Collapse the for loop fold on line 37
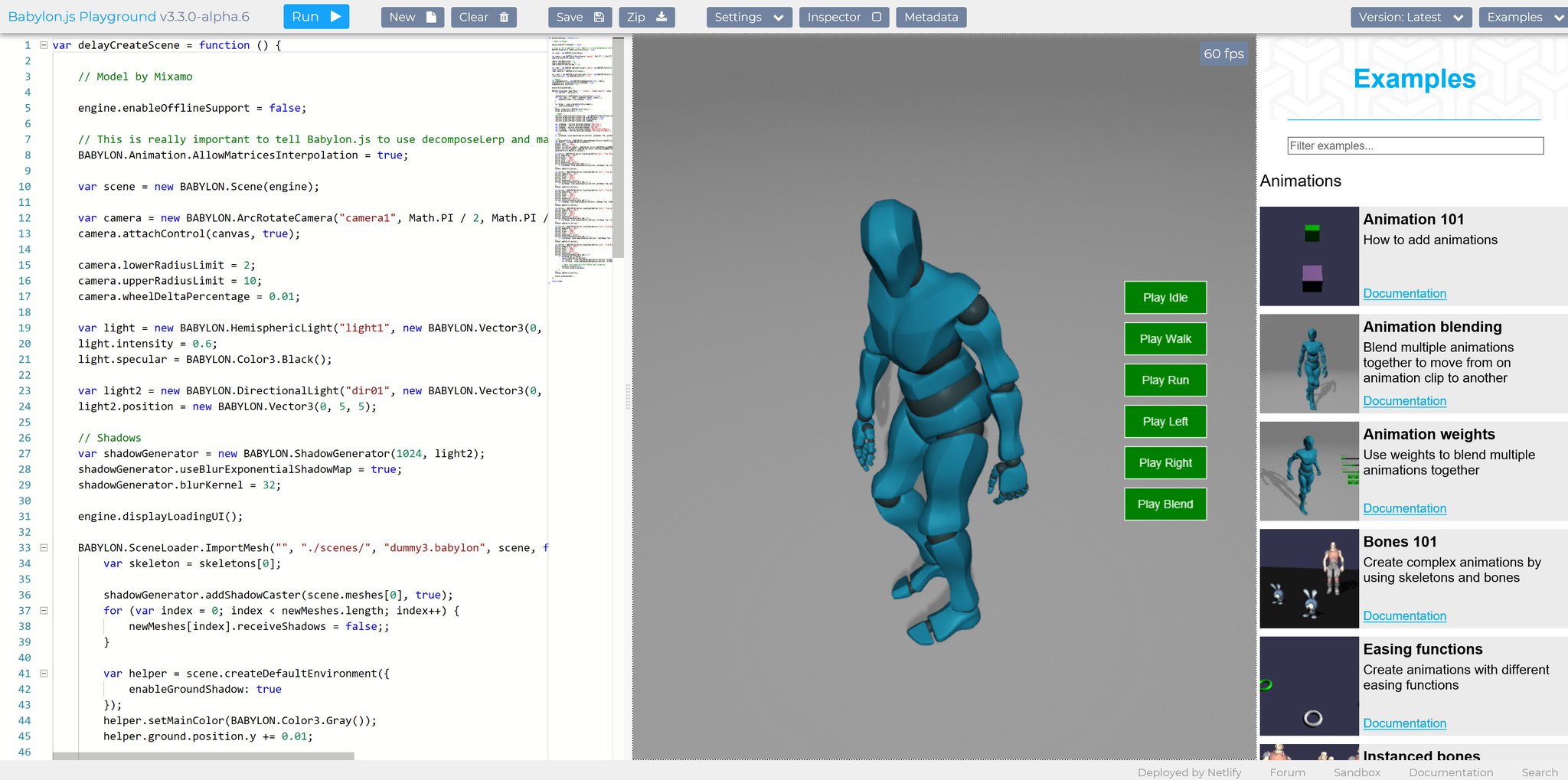The width and height of the screenshot is (1568, 780). pyautogui.click(x=44, y=611)
